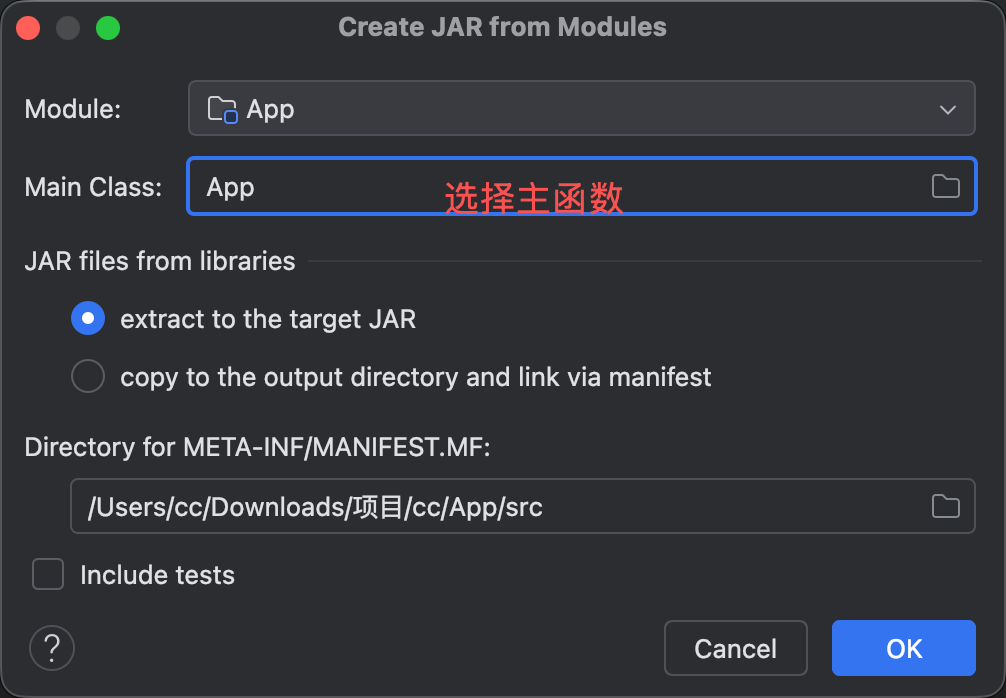This screenshot has height=698, width=1006.
Task: Select 'extract to the target JAR' radio
Action: pos(88,319)
